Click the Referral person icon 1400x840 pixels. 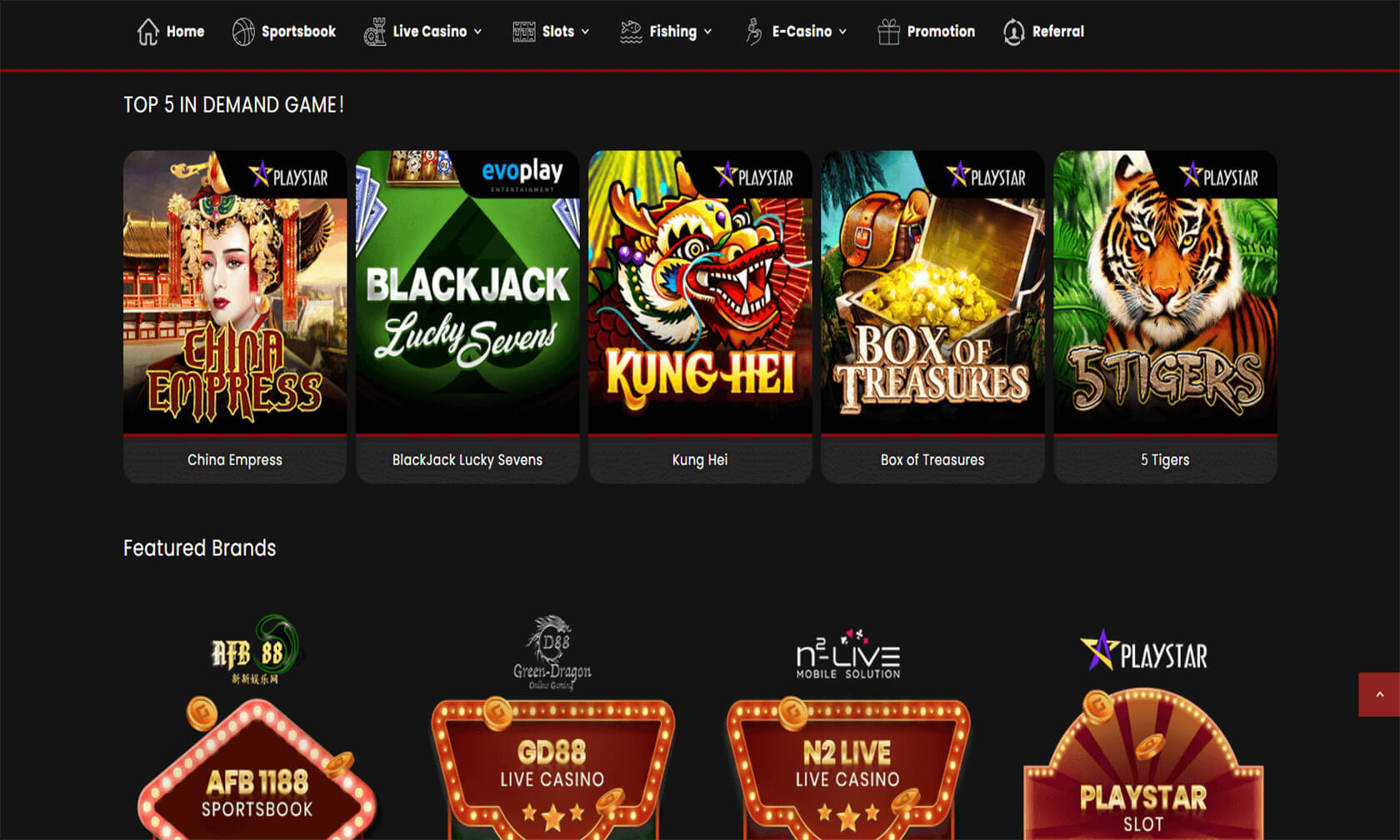click(1013, 32)
